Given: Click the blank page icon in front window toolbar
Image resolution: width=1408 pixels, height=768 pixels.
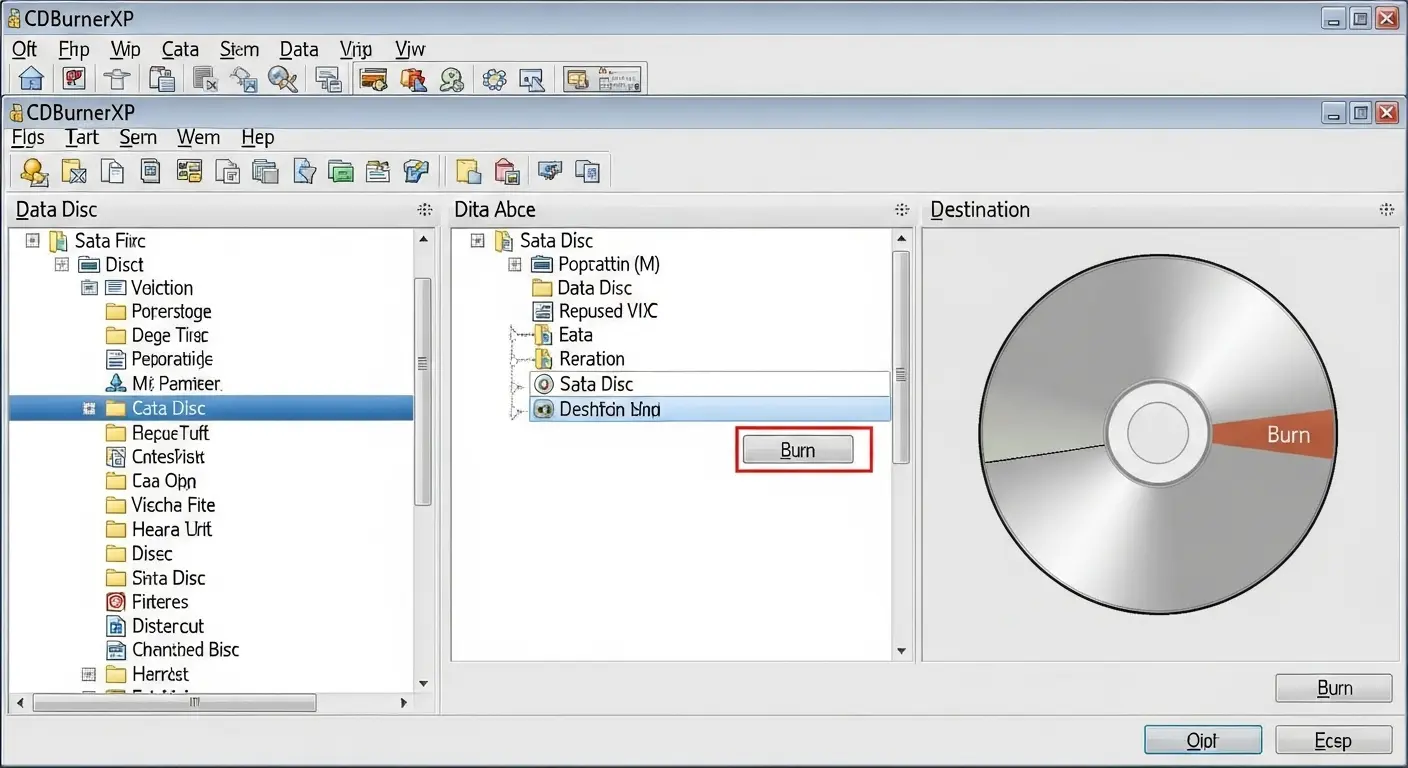Looking at the screenshot, I should (x=112, y=171).
